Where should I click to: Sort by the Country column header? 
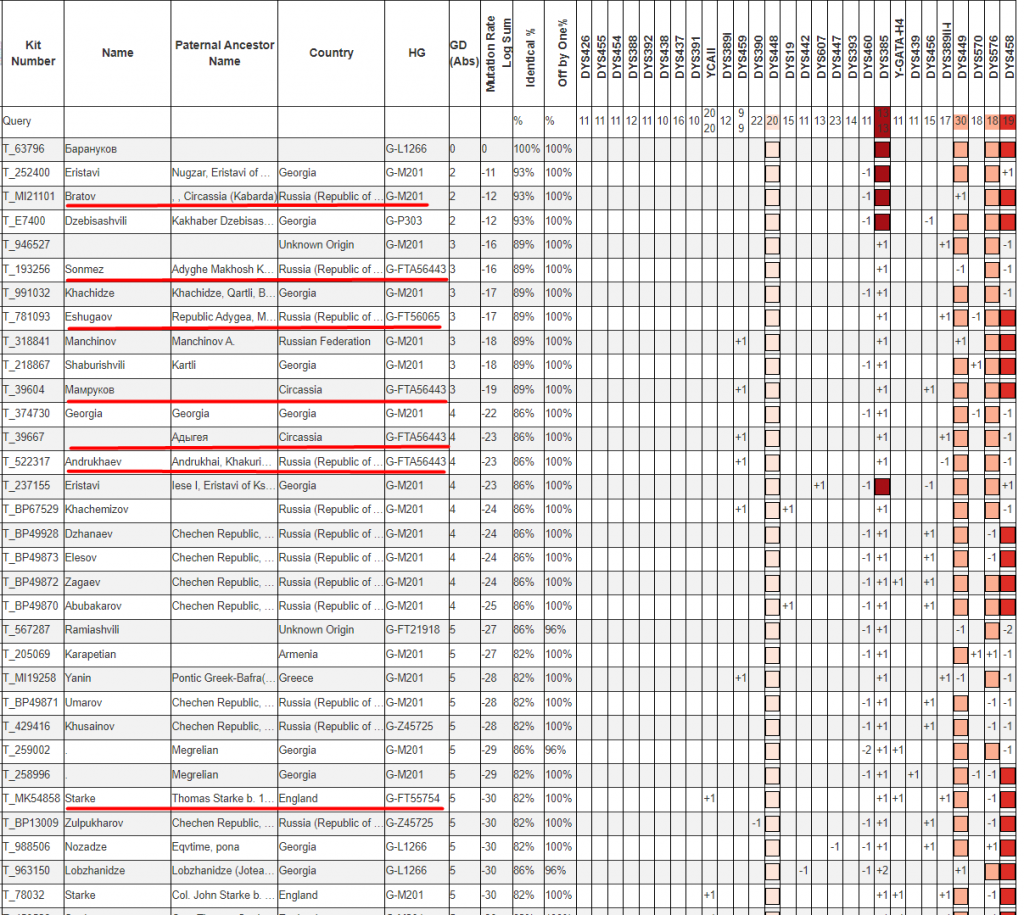click(x=330, y=53)
